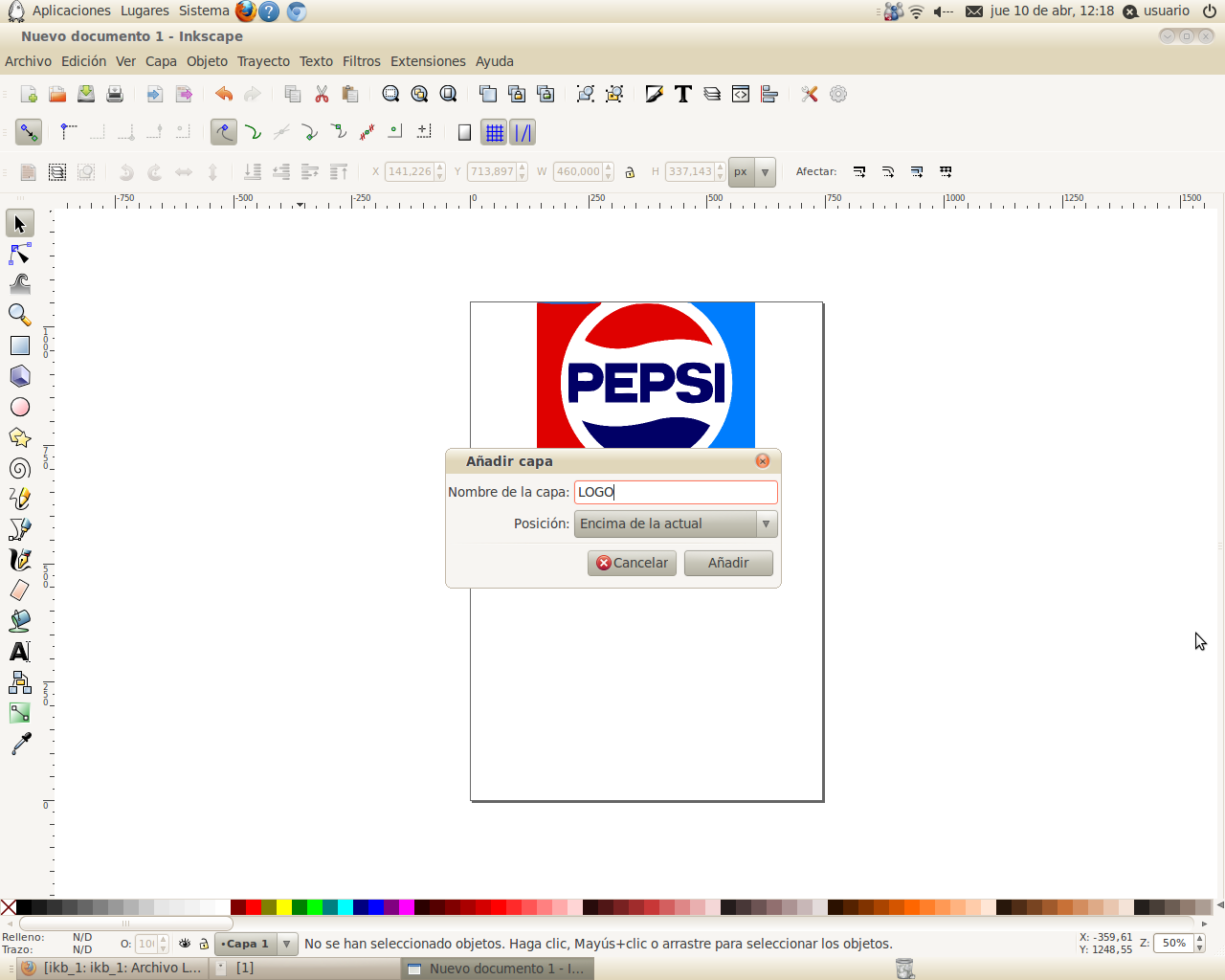Select the Rectangle tool
The height and width of the screenshot is (980, 1225).
[x=19, y=345]
